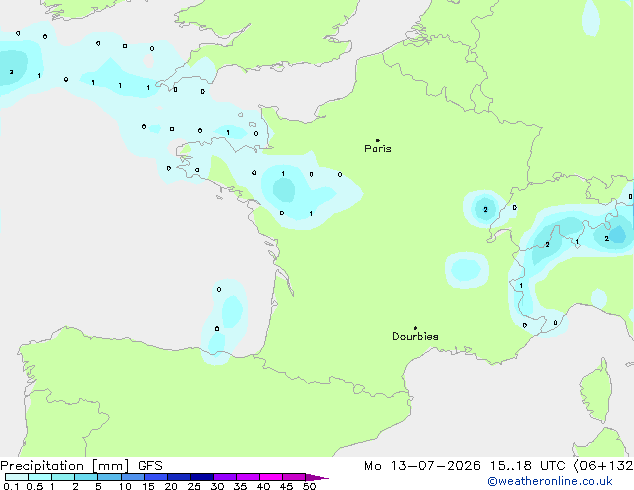Pick the legend swatch for 20–25 mm
The height and width of the screenshot is (490, 634).
click(179, 477)
